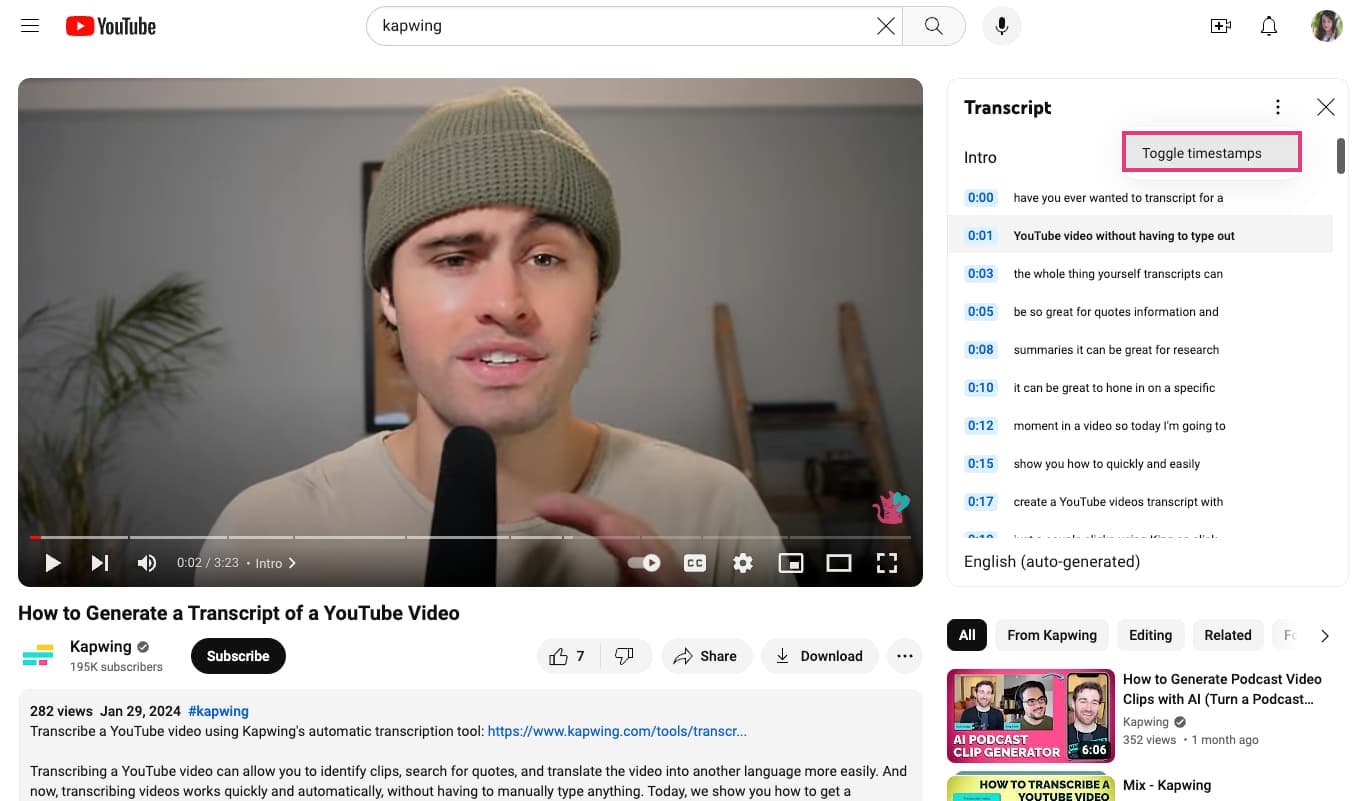Subscribe to Kapwing channel
1367x801 pixels.
[238, 656]
